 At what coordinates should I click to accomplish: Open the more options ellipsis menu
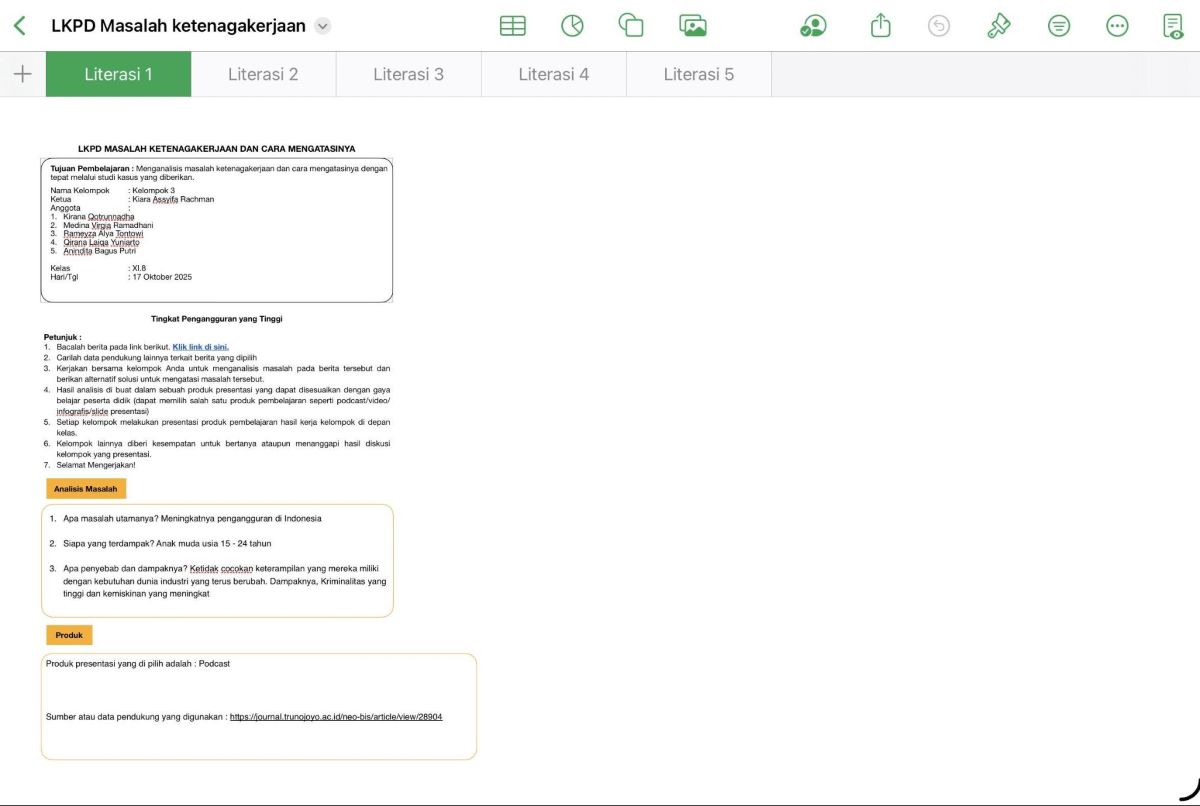[1118, 26]
